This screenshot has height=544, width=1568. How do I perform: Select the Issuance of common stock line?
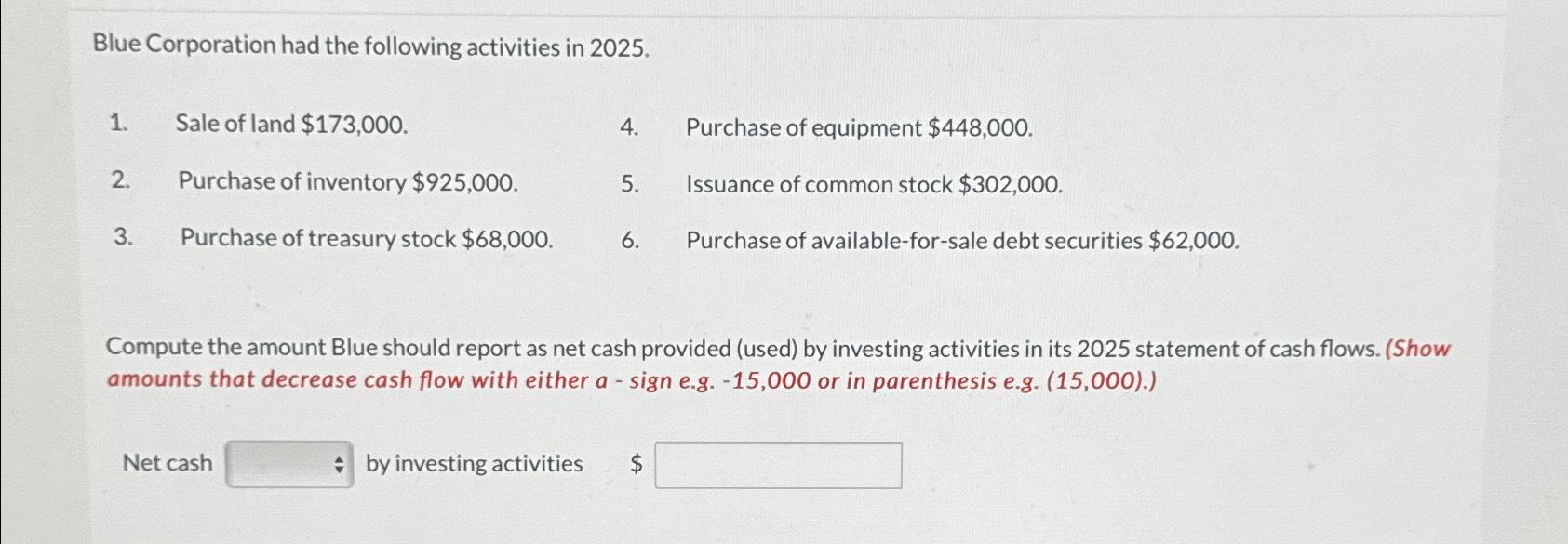[873, 184]
